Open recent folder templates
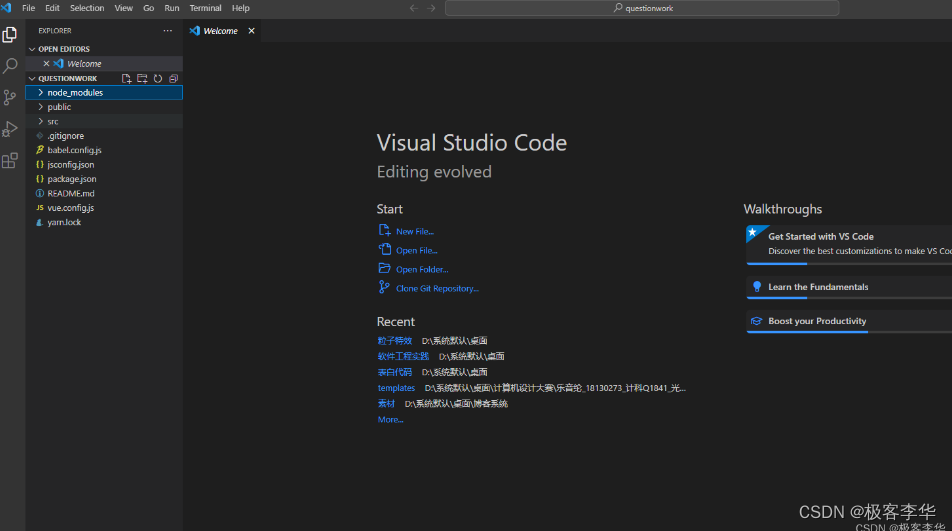Screen dimensions: 952x531 click(396, 388)
